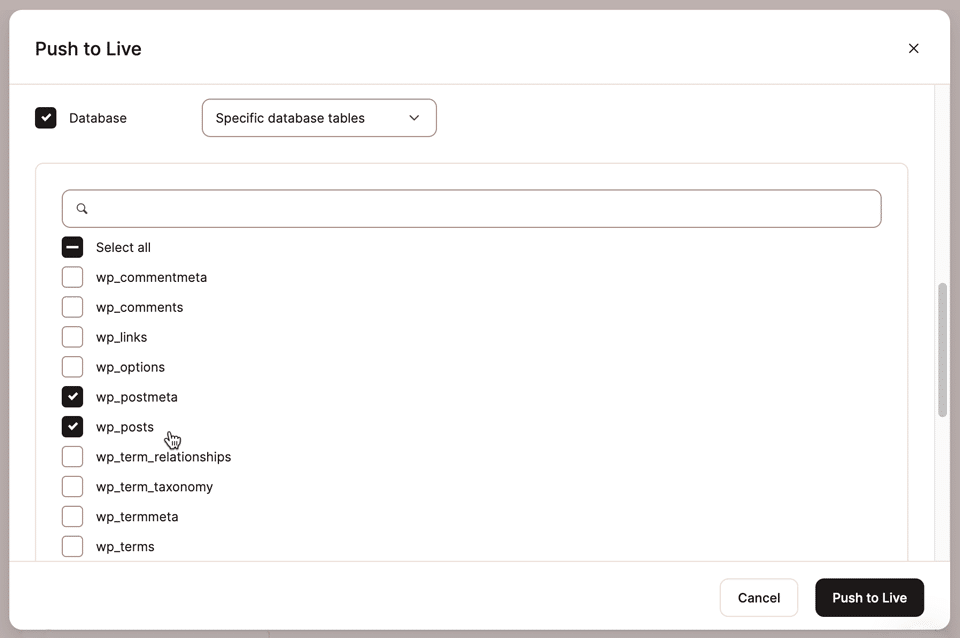Check the wp_commentmeta table
960x638 pixels.
pyautogui.click(x=72, y=277)
